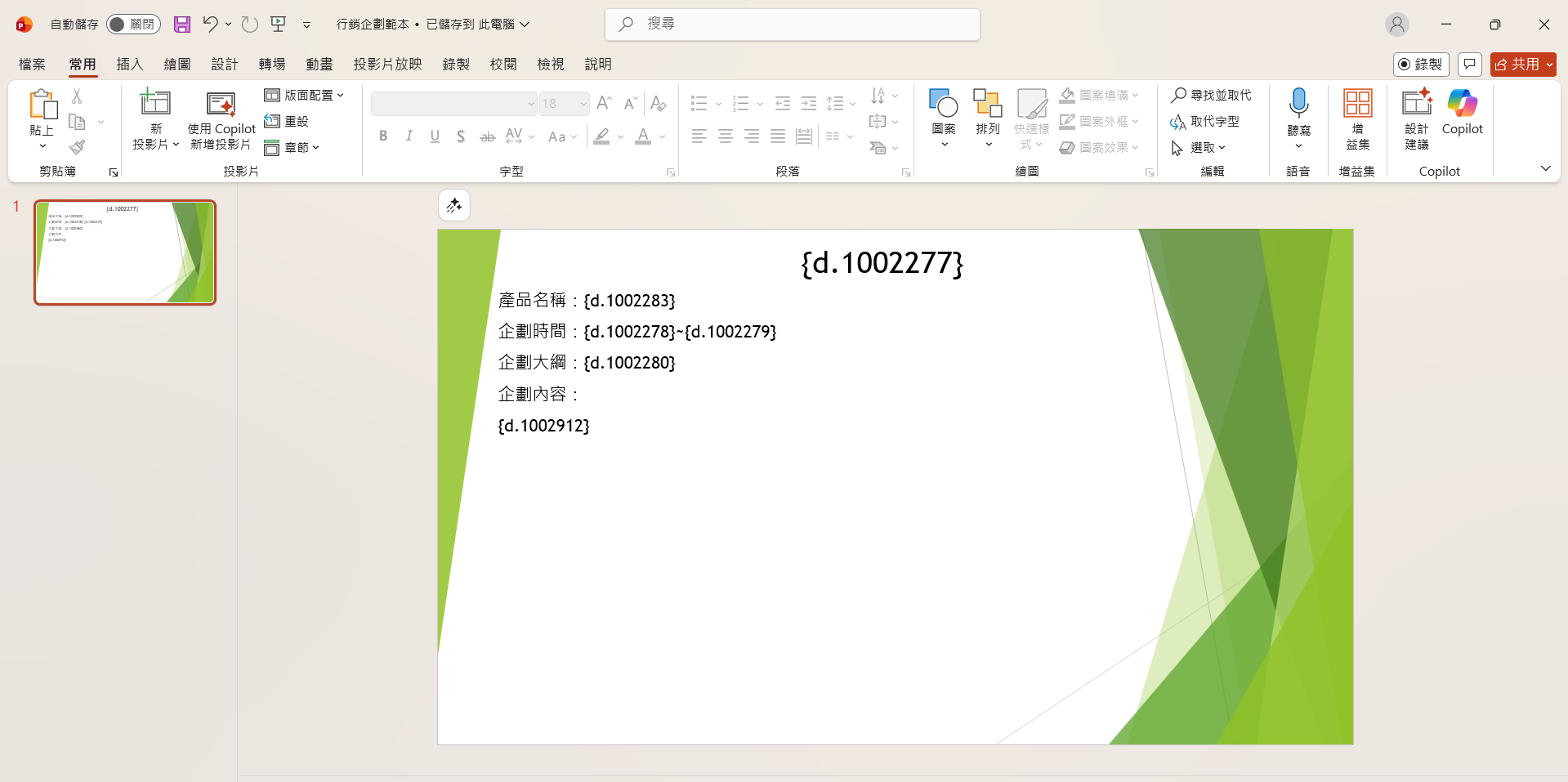
Task: Toggle the AutoSave switch
Action: [x=133, y=25]
